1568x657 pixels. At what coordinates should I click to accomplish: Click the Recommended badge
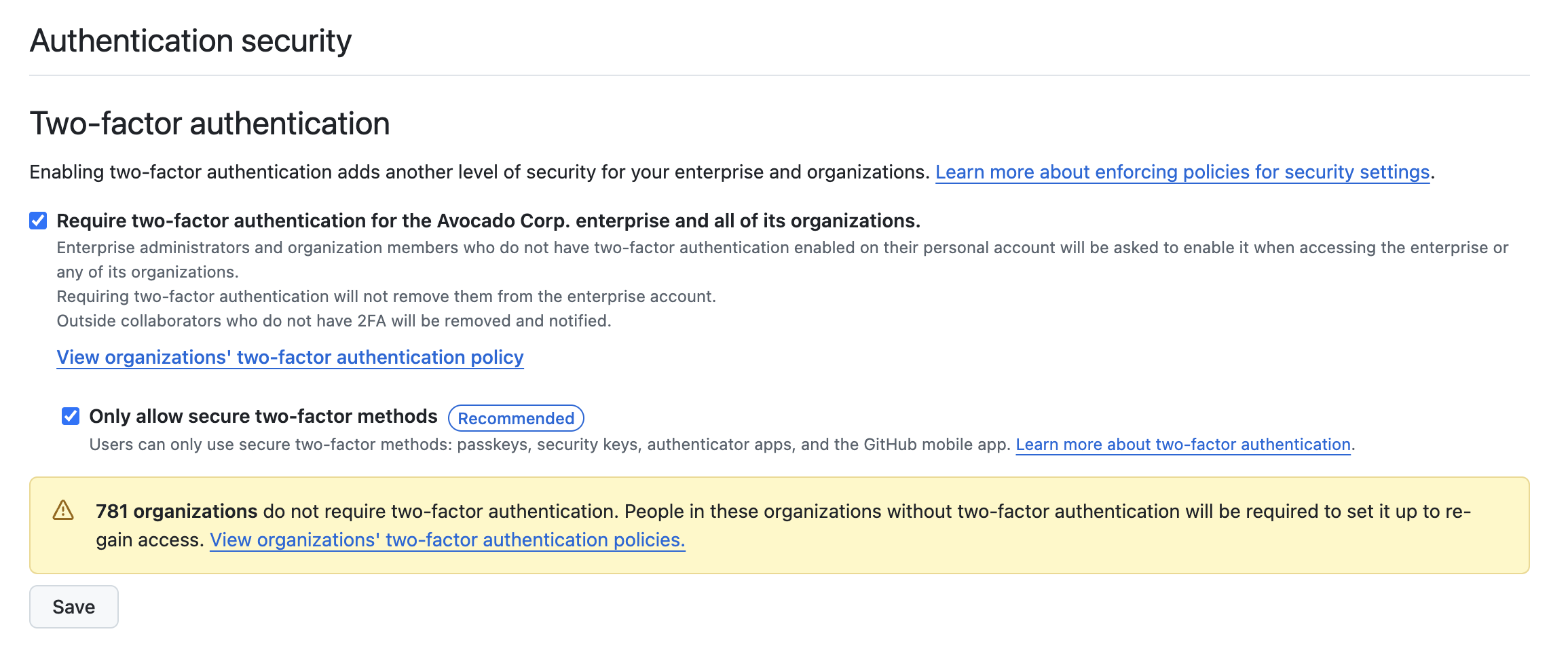point(516,418)
